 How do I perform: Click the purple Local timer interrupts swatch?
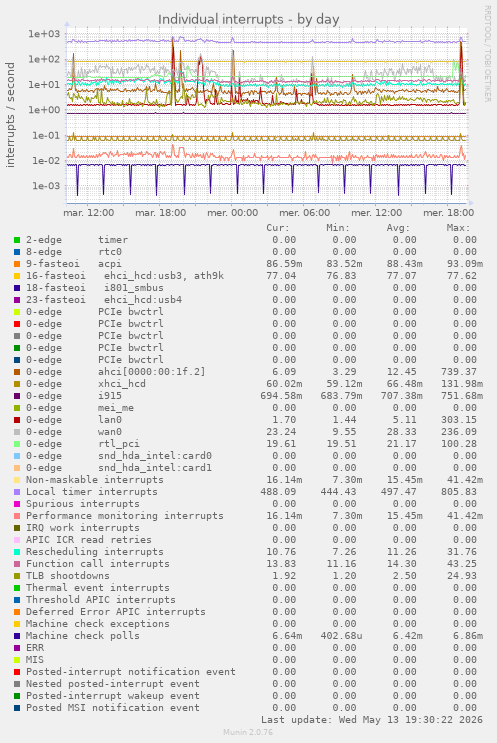pos(17,492)
